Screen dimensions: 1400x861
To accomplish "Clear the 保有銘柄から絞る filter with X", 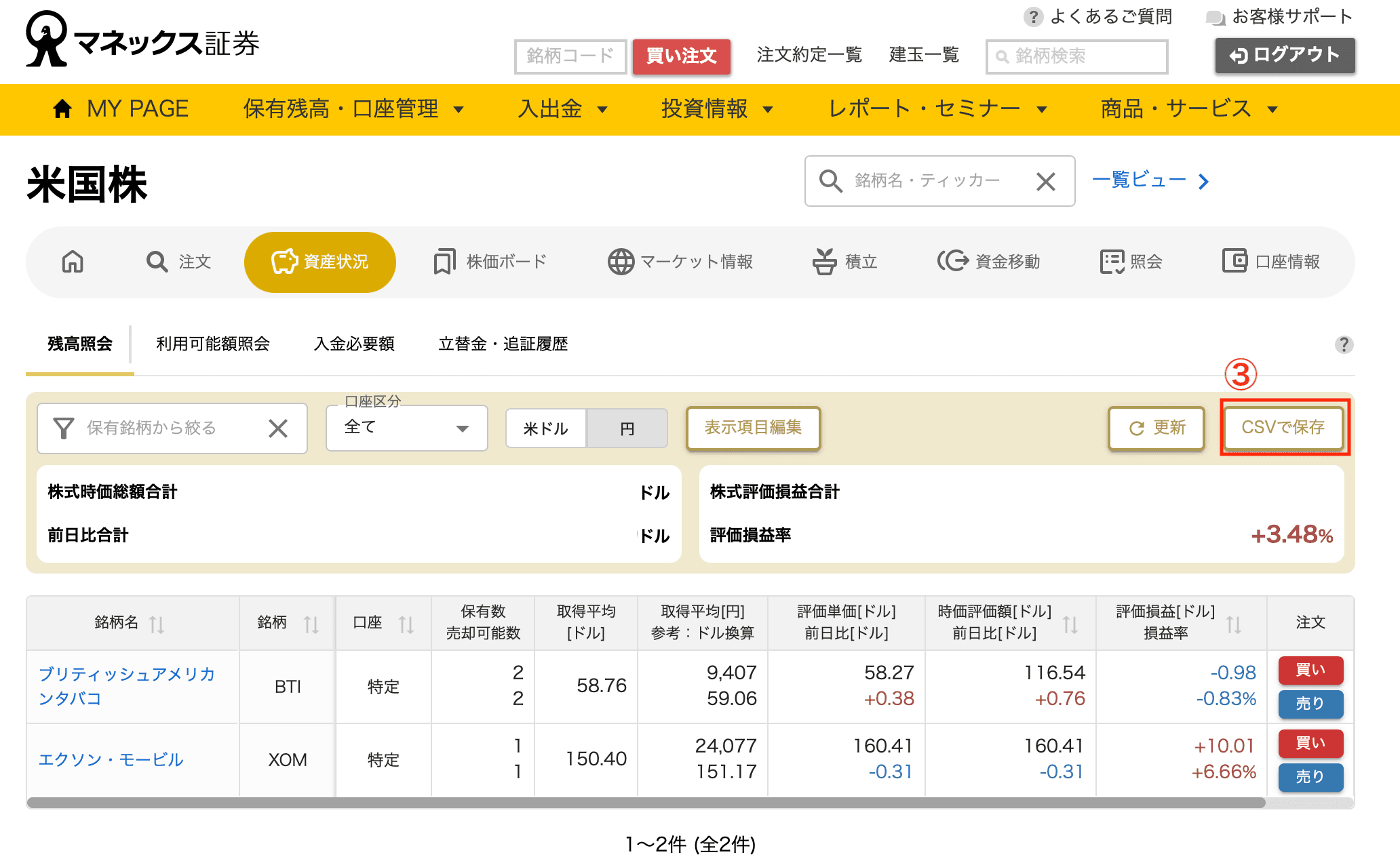I will click(278, 428).
